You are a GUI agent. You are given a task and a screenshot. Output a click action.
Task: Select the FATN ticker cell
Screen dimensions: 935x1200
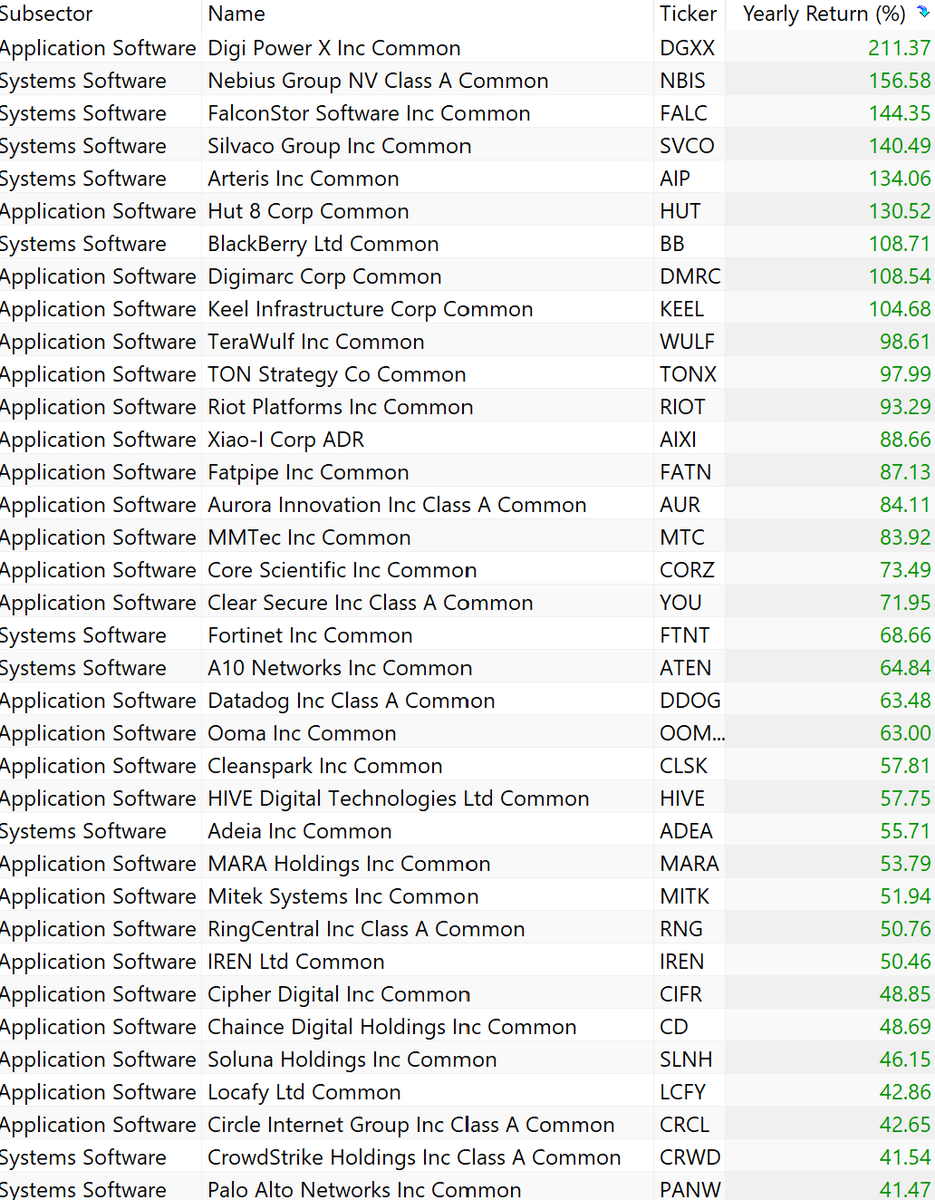point(684,472)
